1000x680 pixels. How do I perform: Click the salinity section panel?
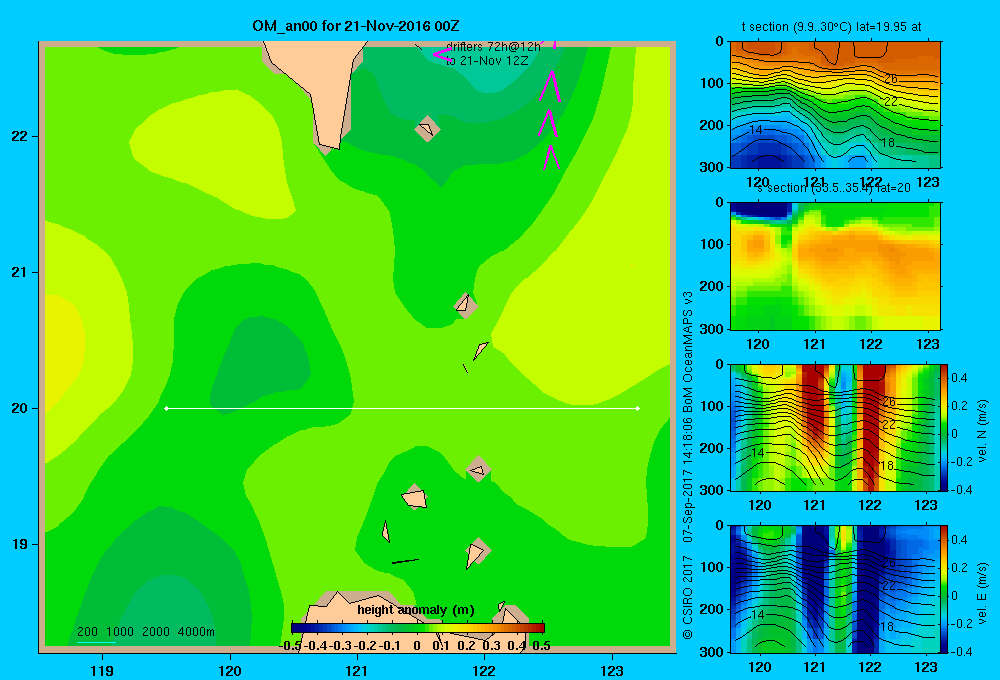pos(835,266)
